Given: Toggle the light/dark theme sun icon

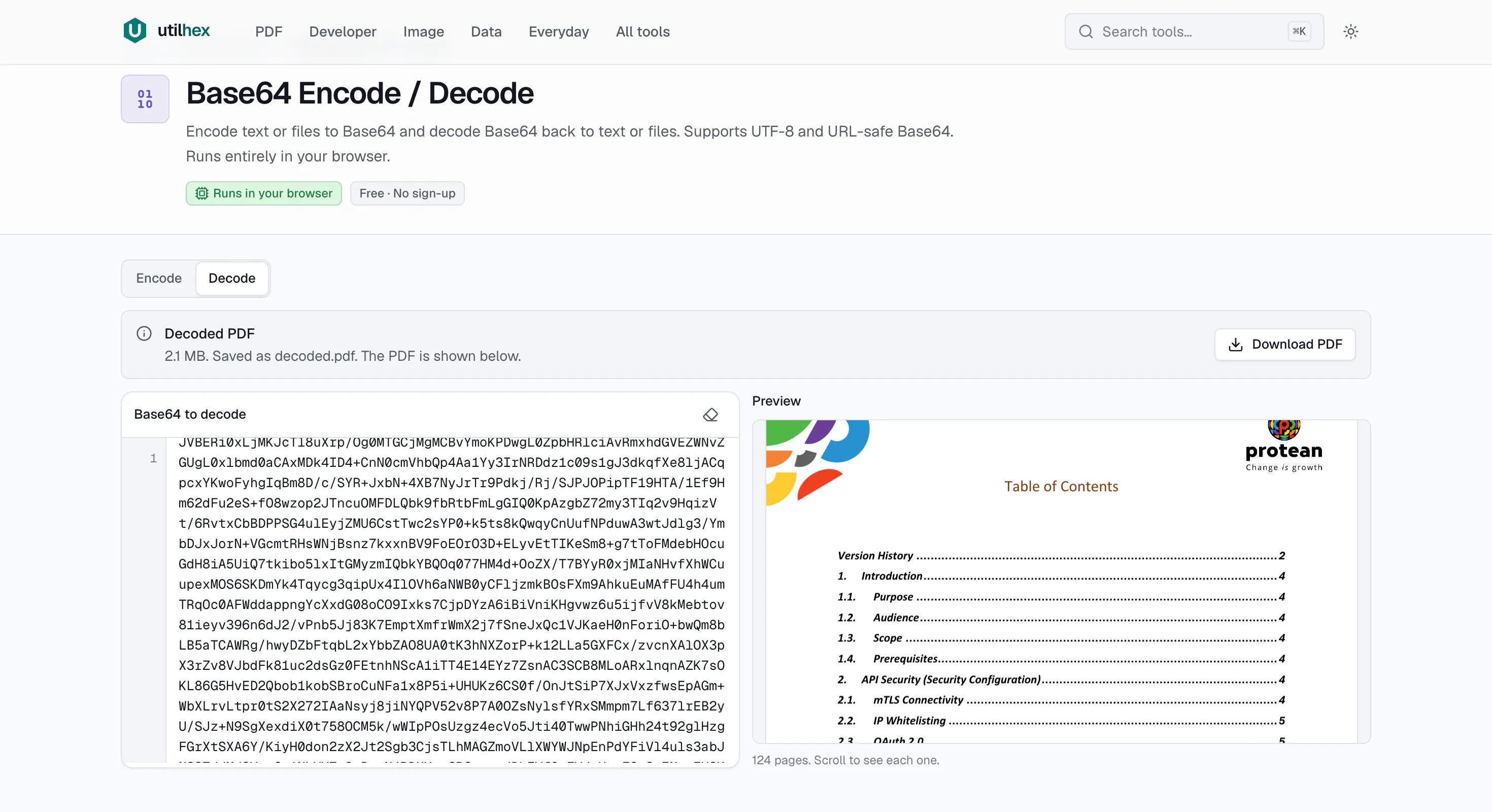Looking at the screenshot, I should point(1351,31).
